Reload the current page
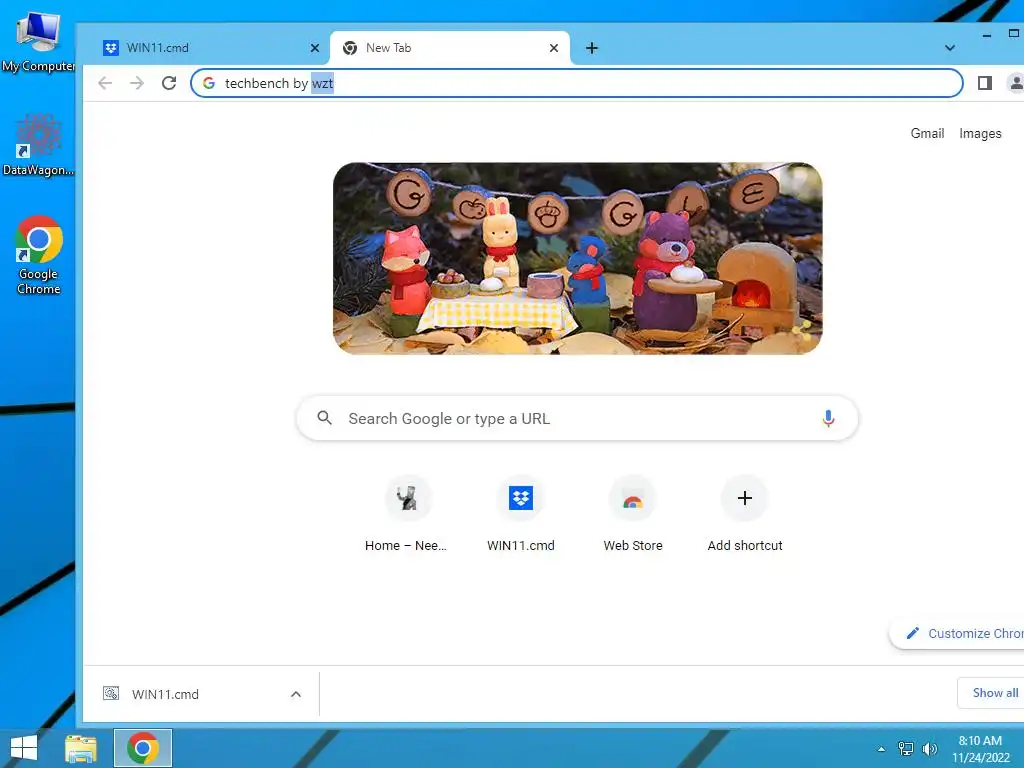 click(x=169, y=83)
